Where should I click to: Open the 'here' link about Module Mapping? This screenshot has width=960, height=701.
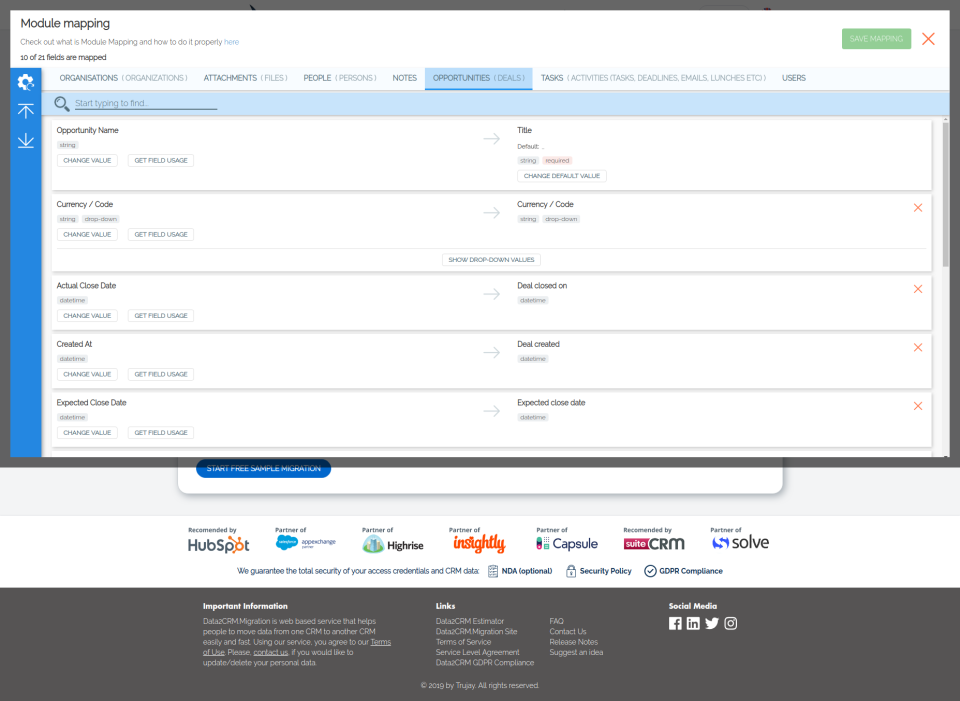[231, 43]
